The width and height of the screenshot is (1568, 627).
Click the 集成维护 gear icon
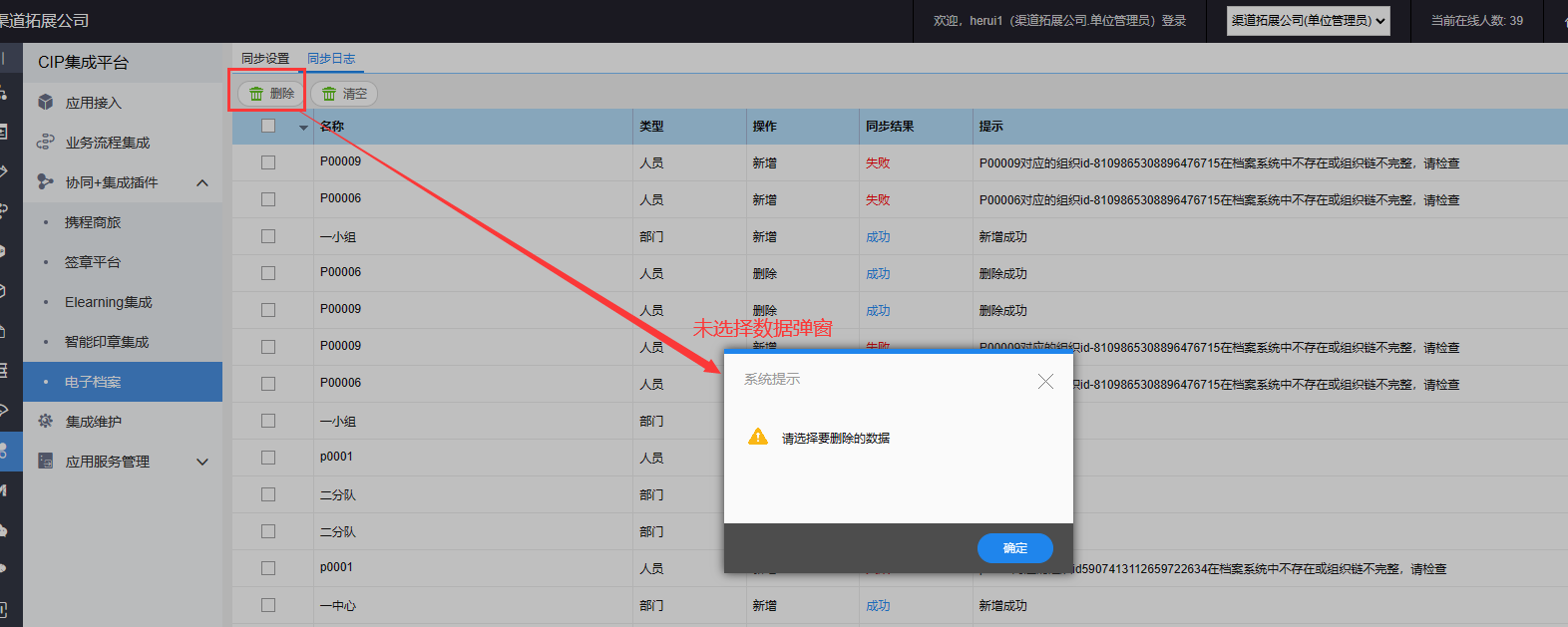click(45, 422)
